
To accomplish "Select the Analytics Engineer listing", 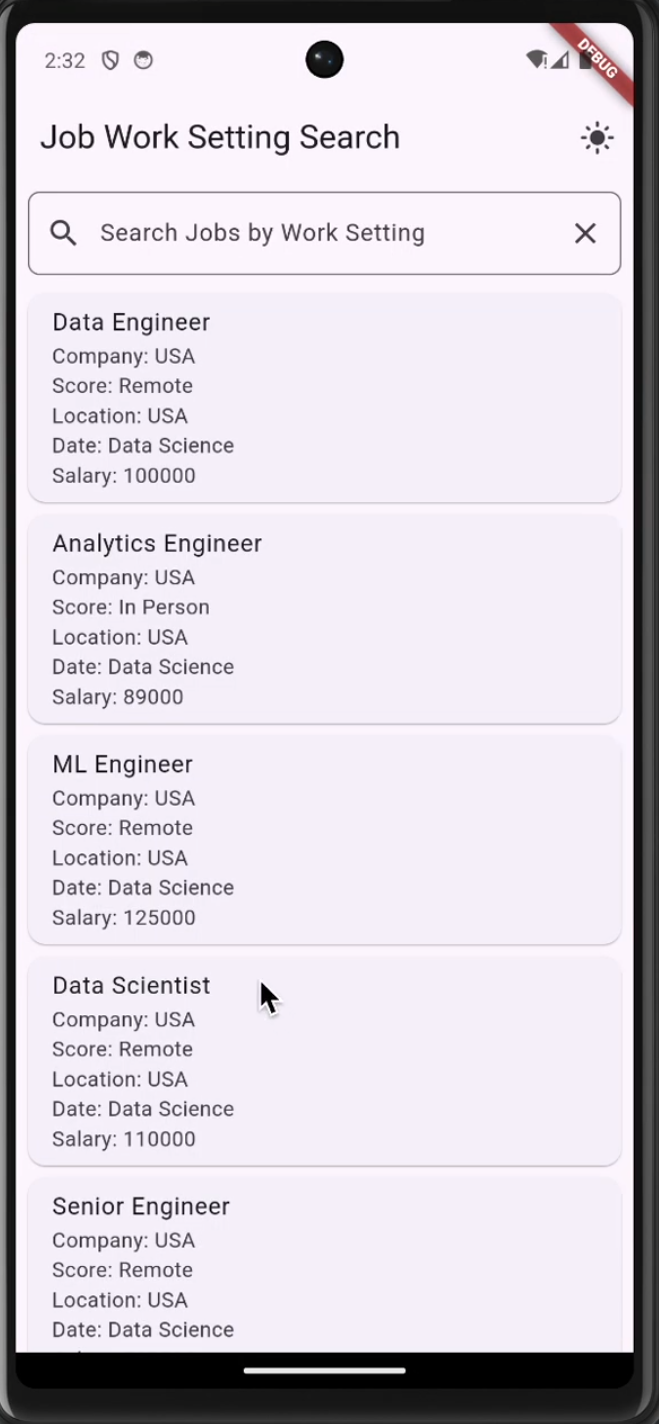I will (324, 619).
